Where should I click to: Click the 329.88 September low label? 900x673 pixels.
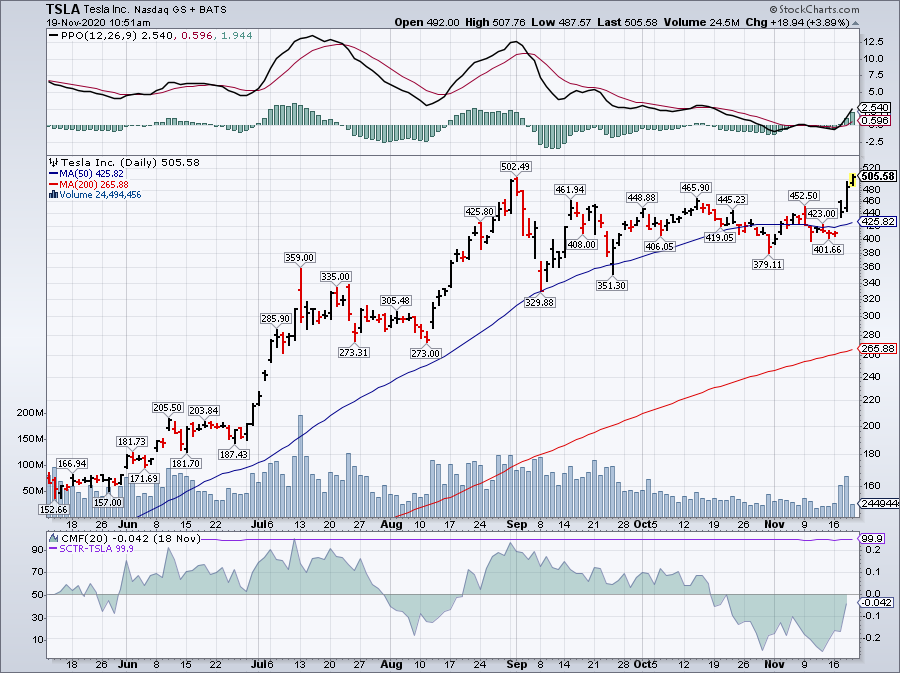click(x=540, y=302)
